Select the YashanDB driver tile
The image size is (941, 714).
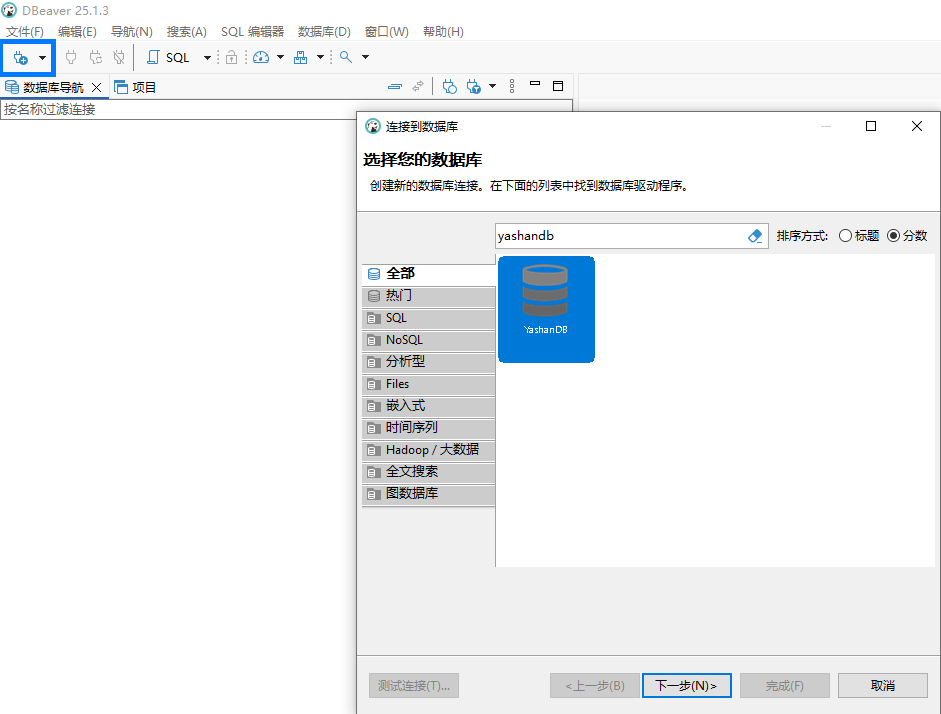point(546,308)
